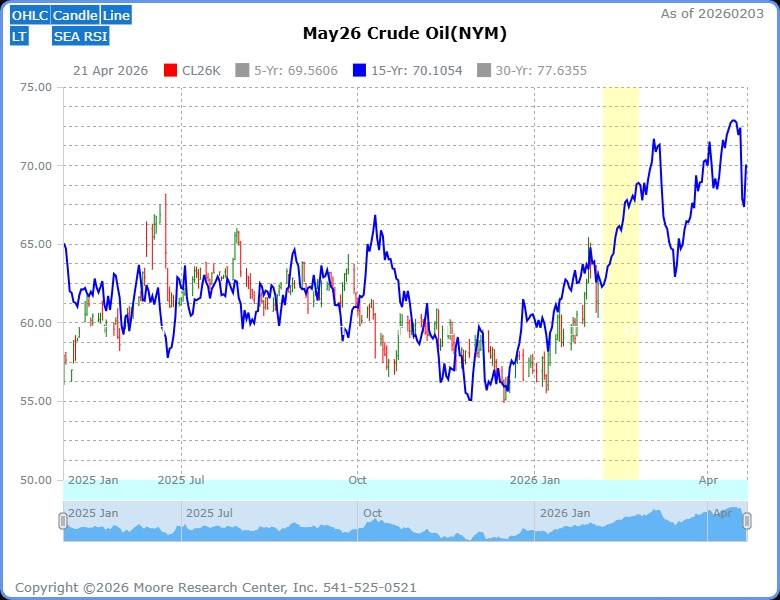Grab the left range navigator handle
The image size is (780, 600).
pyautogui.click(x=63, y=521)
